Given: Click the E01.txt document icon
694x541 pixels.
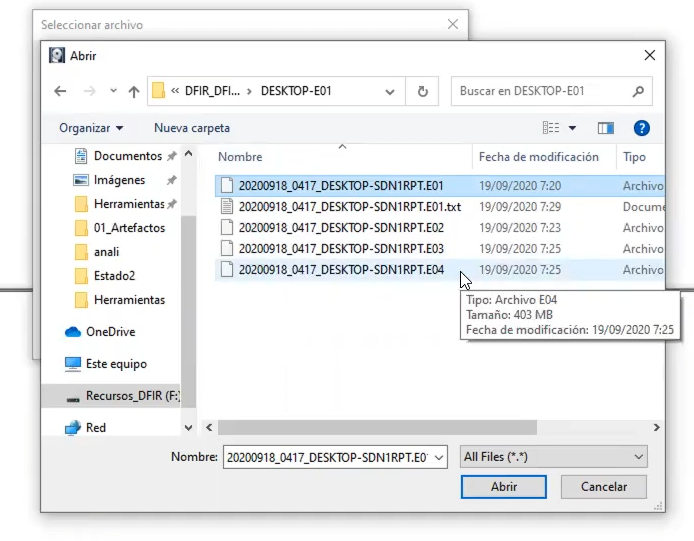Looking at the screenshot, I should point(227,206).
